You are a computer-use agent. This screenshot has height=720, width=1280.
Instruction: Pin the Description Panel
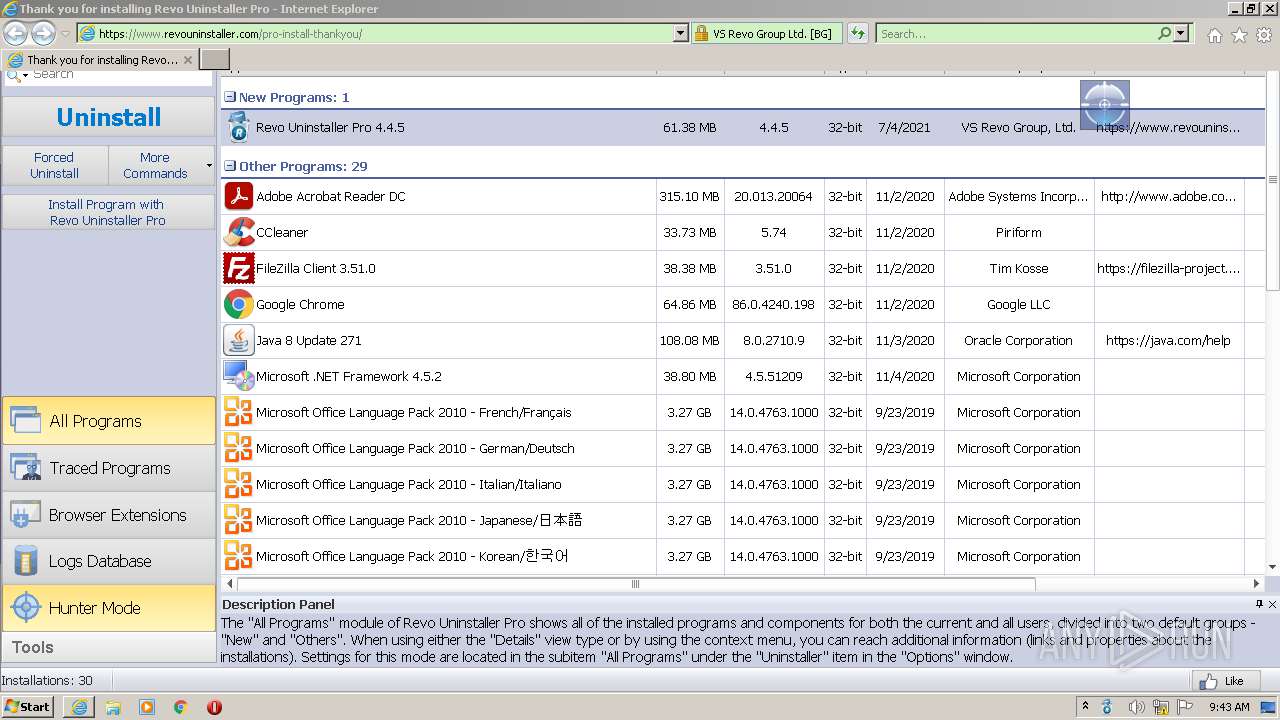click(x=1259, y=604)
